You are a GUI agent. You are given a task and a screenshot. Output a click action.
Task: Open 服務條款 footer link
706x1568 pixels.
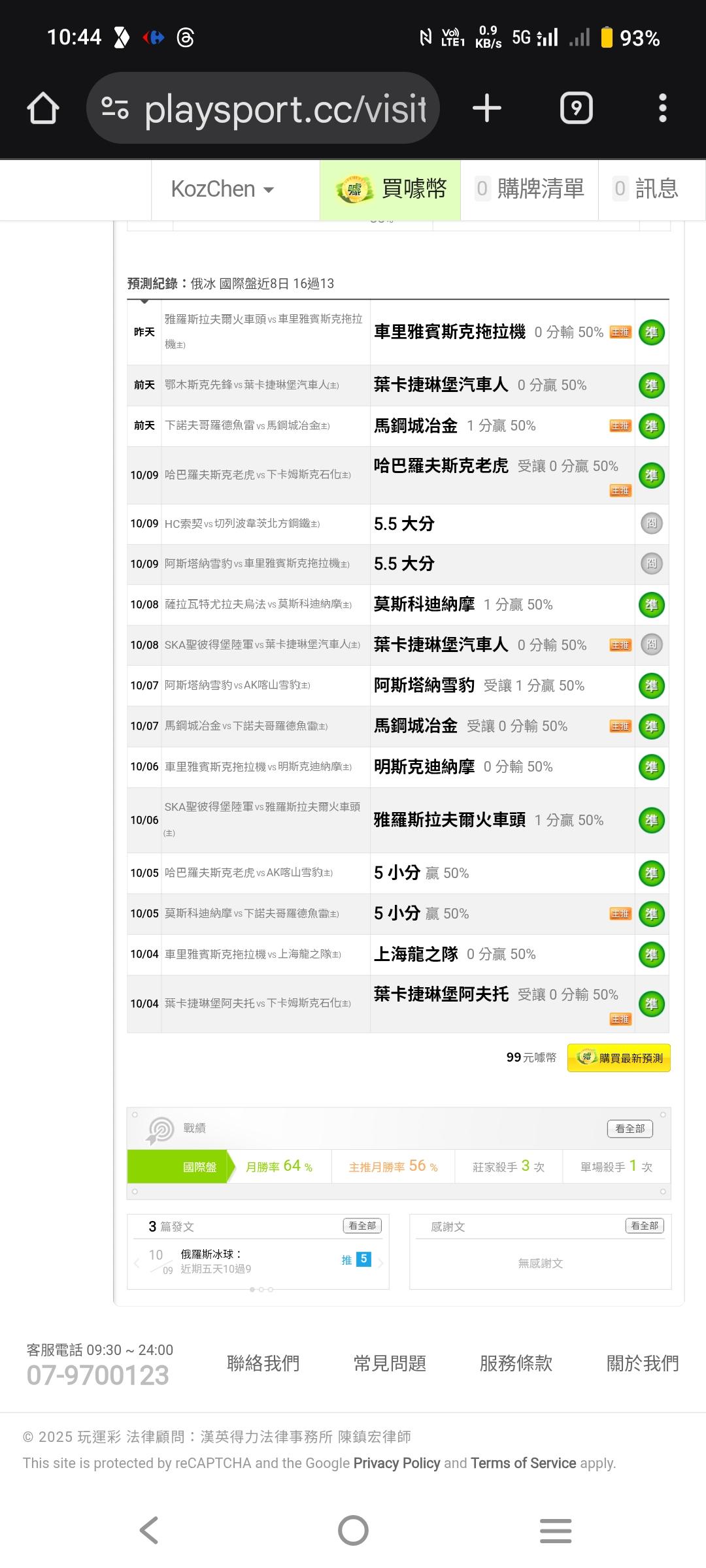tap(516, 1364)
